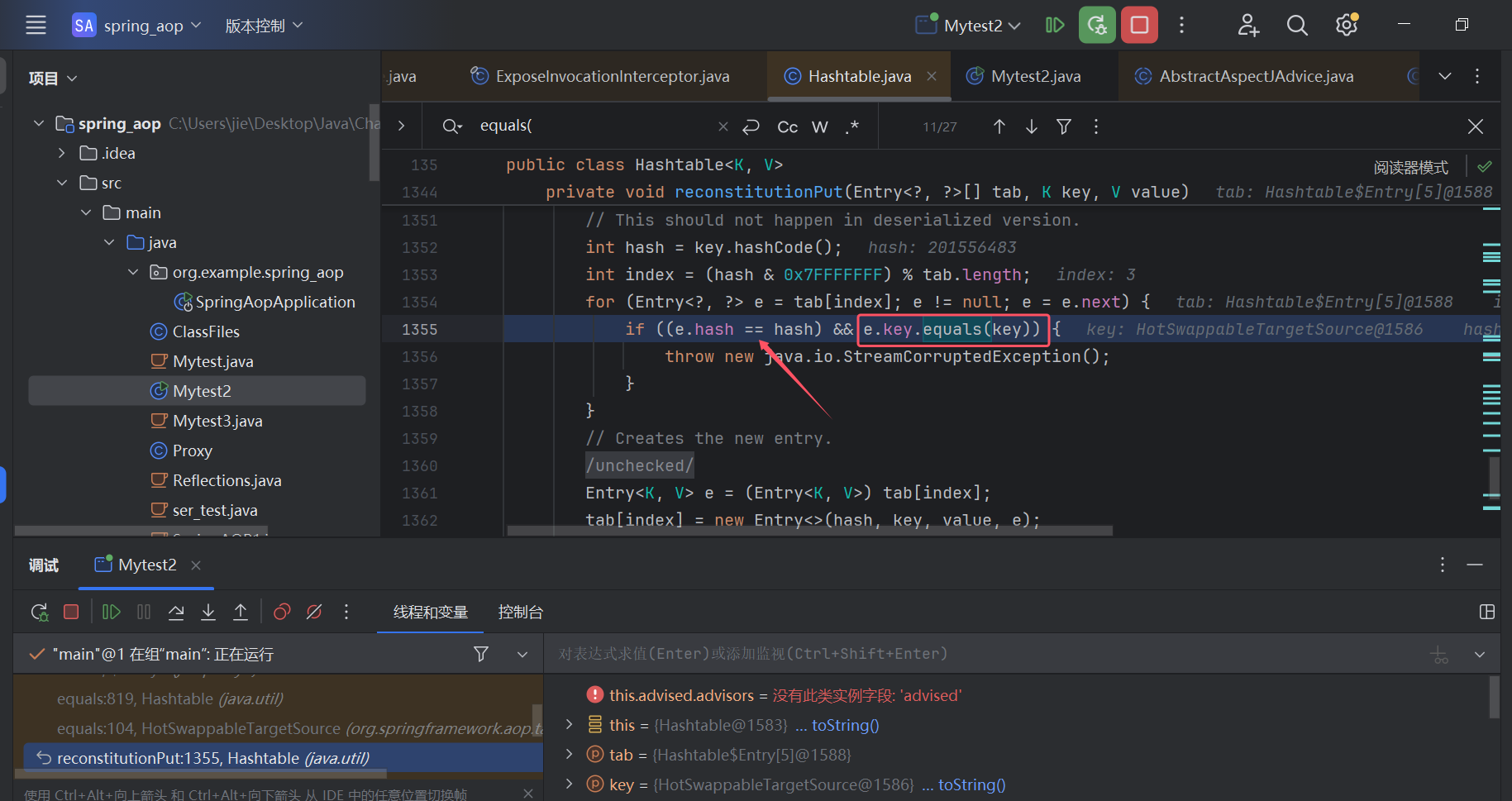Close the Hashtable.java tab
The width and height of the screenshot is (1512, 801).
pyautogui.click(x=932, y=76)
